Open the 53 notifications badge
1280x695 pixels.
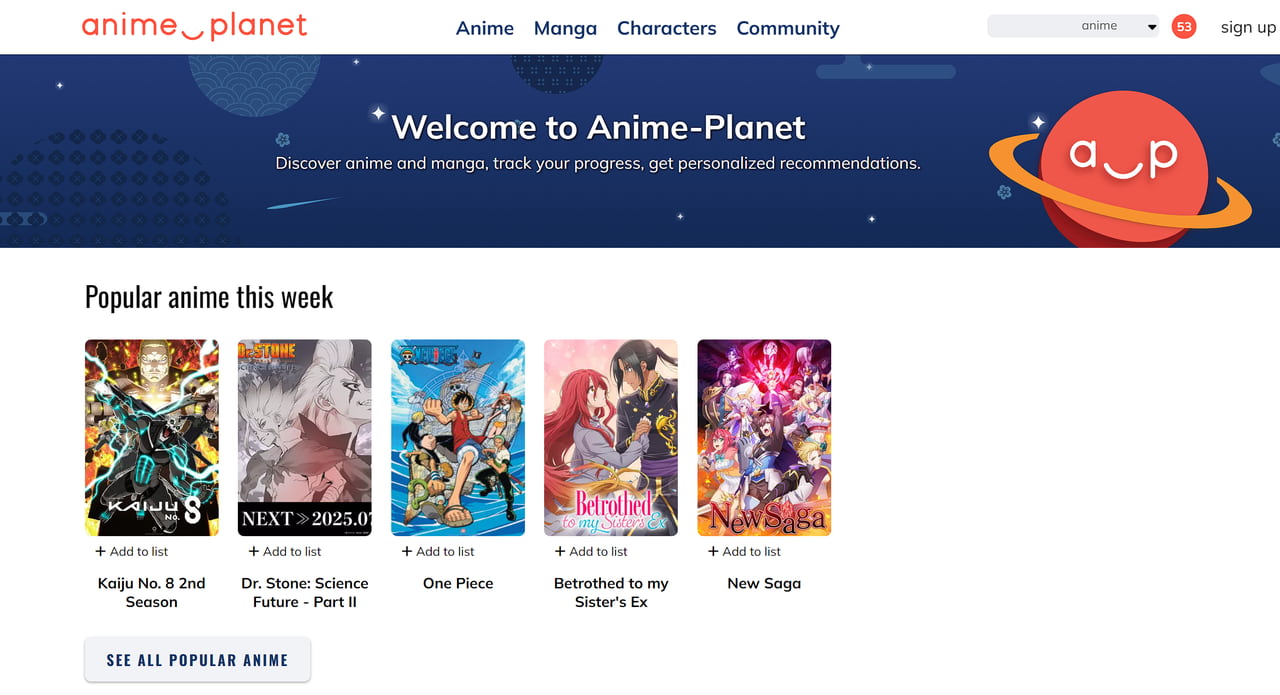[1184, 27]
